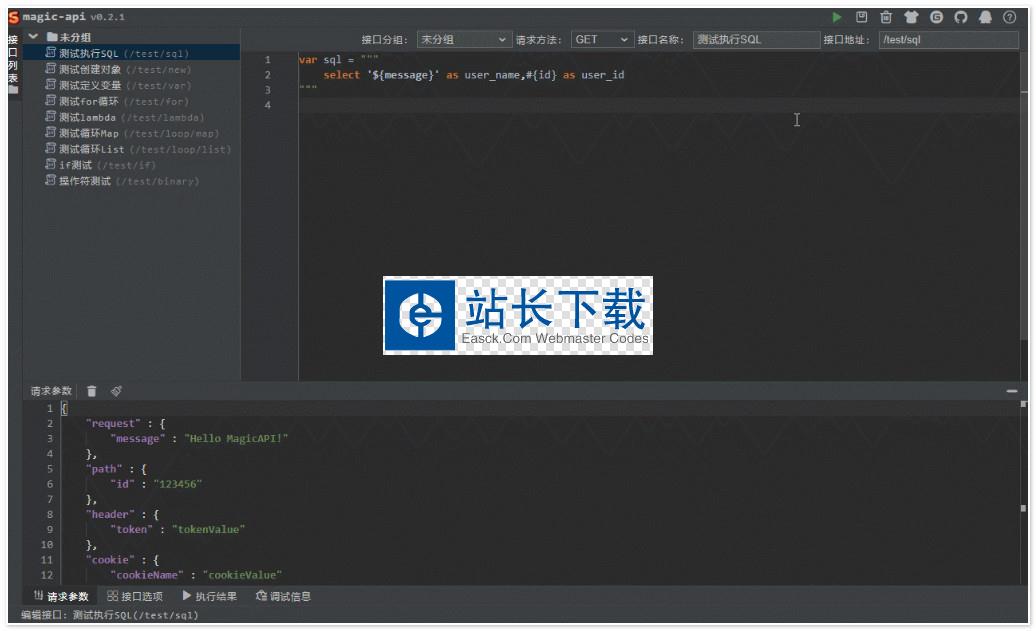Screen dimensions: 1036x631
Task: Run the API with green play icon
Action: tap(837, 17)
